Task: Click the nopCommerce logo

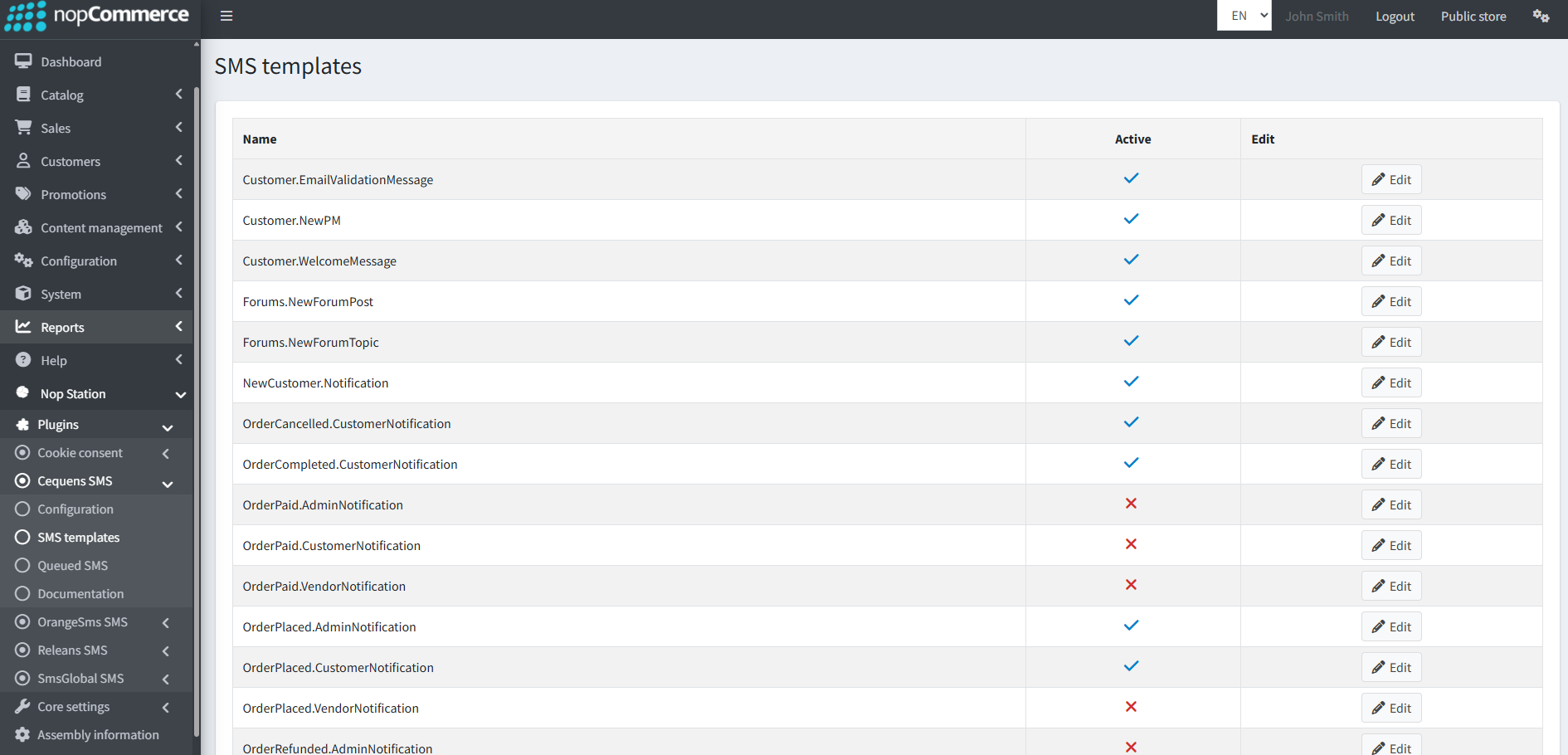Action: click(97, 16)
